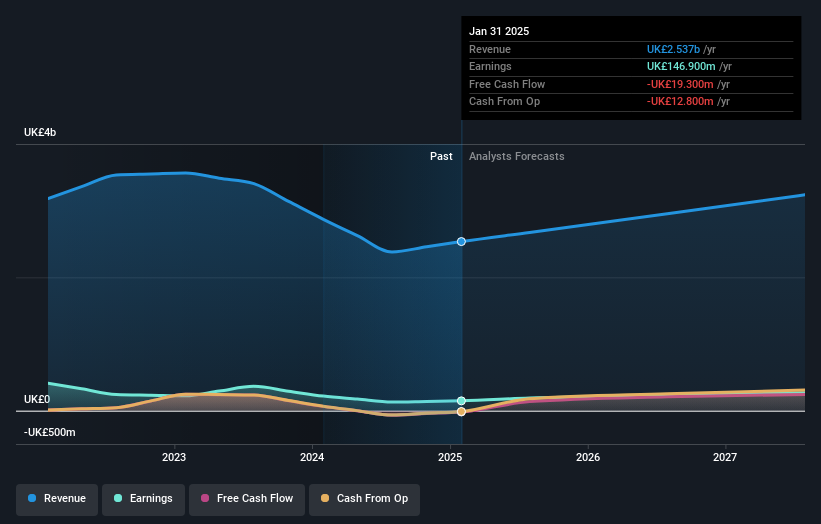This screenshot has height=524, width=821.
Task: Select the Earnings data point marker
Action: 461,401
